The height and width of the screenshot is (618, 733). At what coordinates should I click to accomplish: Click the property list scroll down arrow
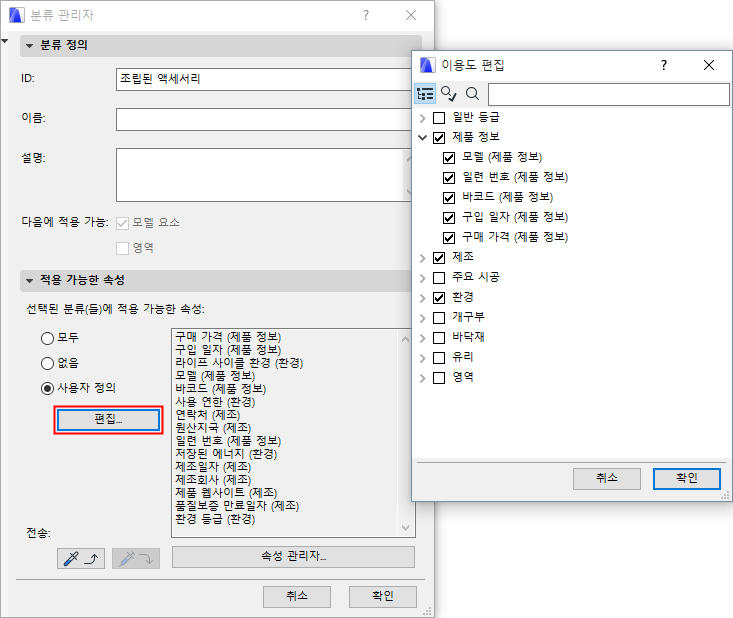(405, 528)
